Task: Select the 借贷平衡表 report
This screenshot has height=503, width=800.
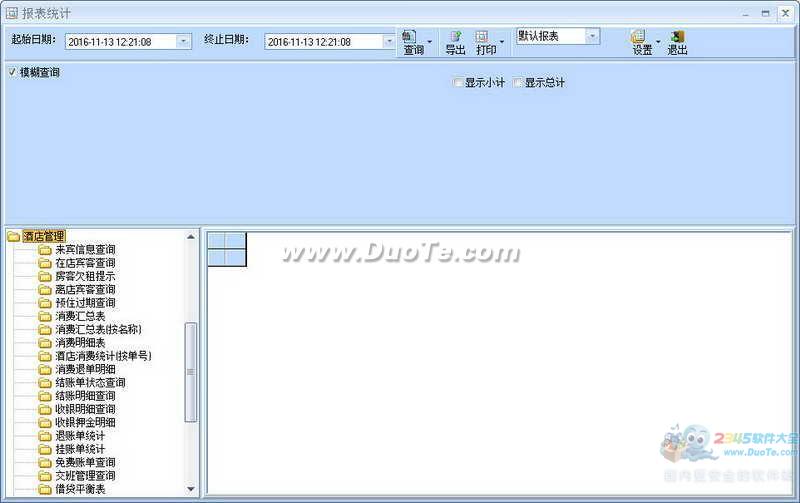Action: point(80,489)
